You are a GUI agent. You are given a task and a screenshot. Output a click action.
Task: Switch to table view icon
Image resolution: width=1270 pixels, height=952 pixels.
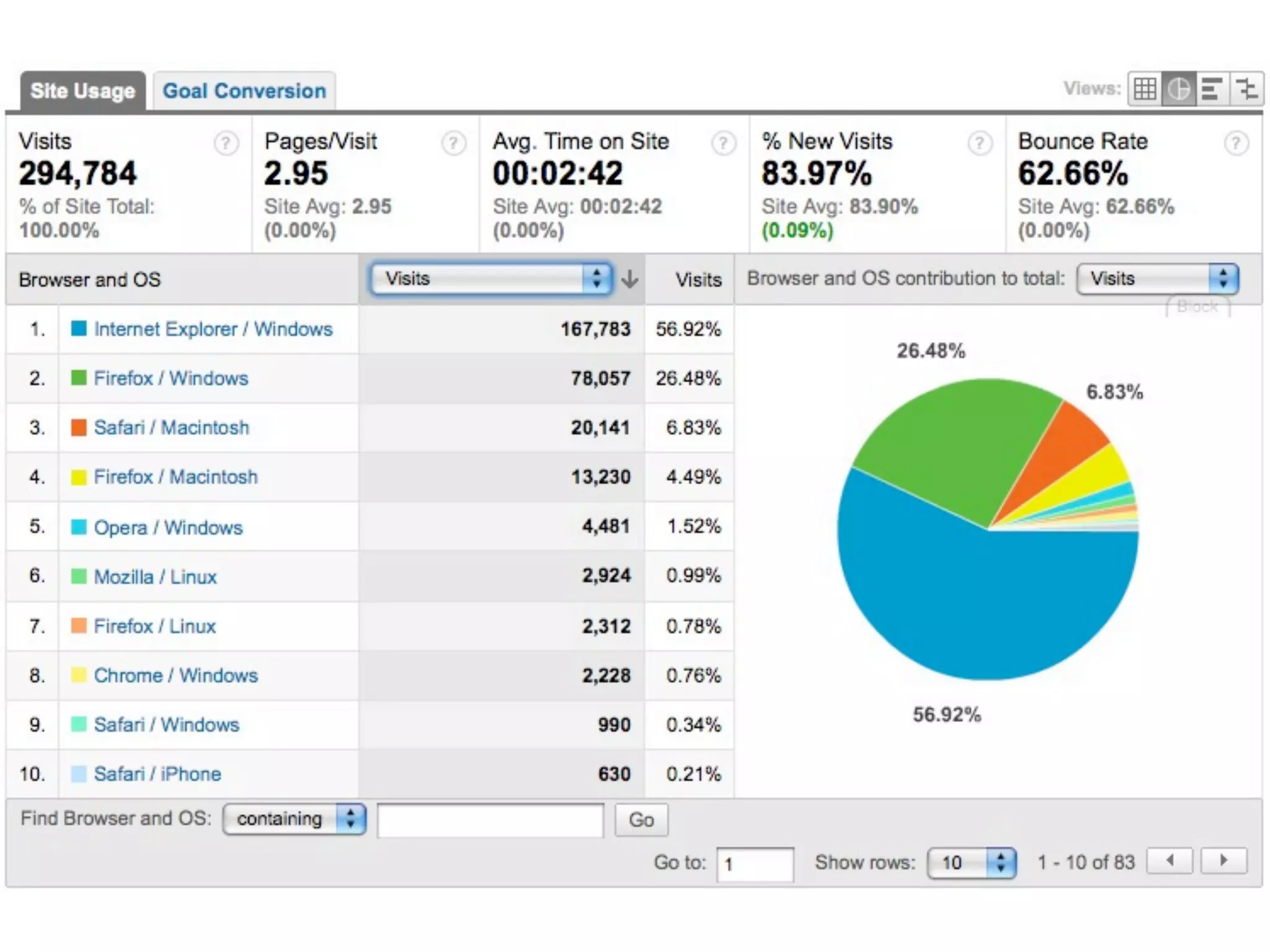coord(1145,89)
